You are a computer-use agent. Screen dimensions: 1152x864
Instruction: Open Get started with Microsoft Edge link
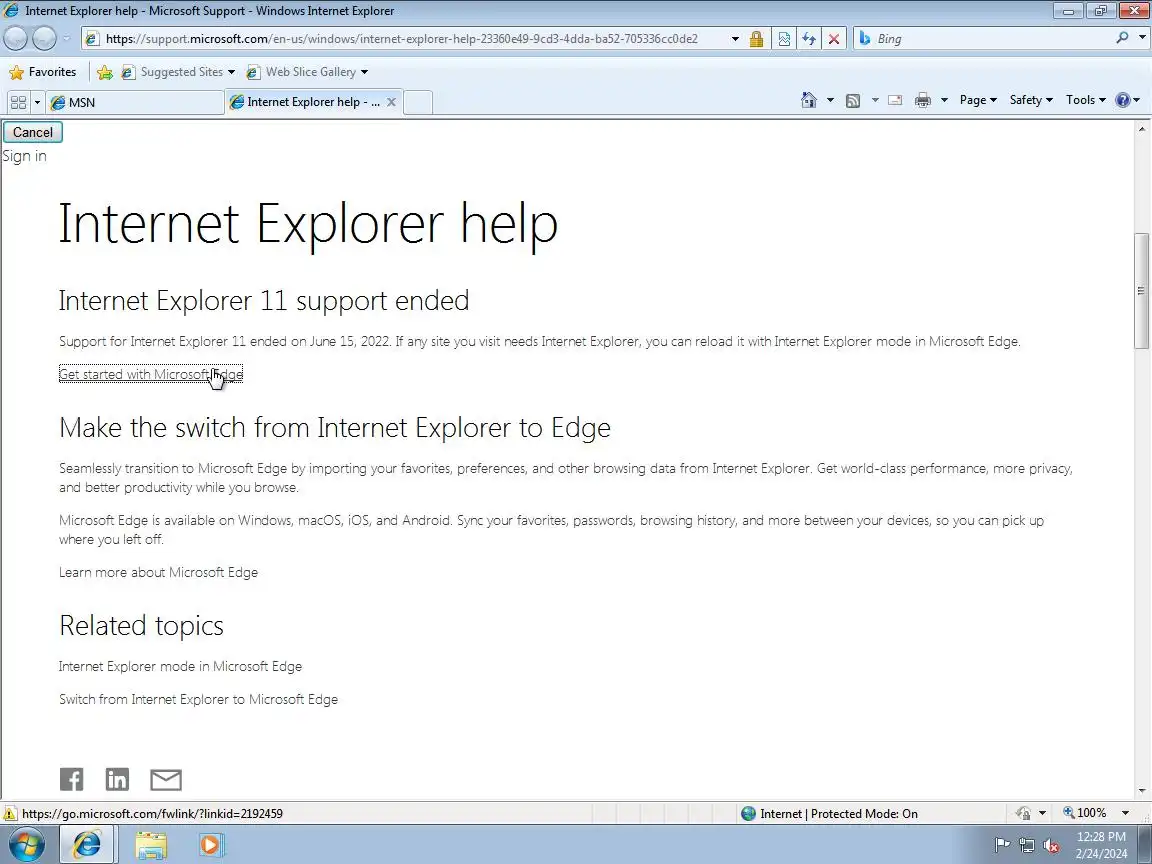(x=151, y=374)
